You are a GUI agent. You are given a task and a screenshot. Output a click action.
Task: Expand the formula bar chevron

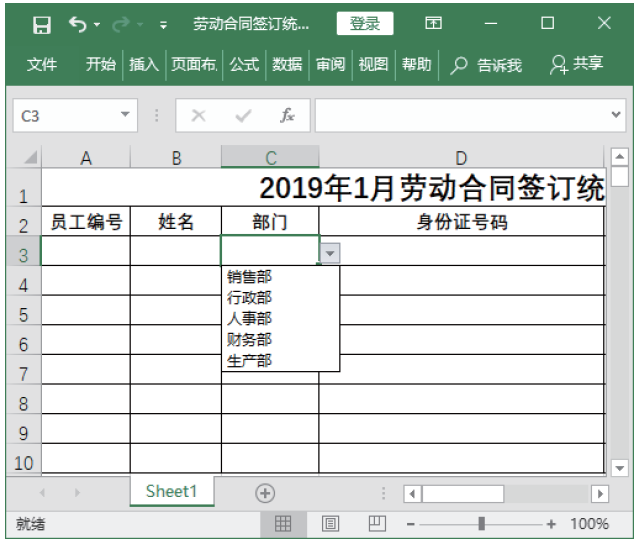tap(616, 115)
